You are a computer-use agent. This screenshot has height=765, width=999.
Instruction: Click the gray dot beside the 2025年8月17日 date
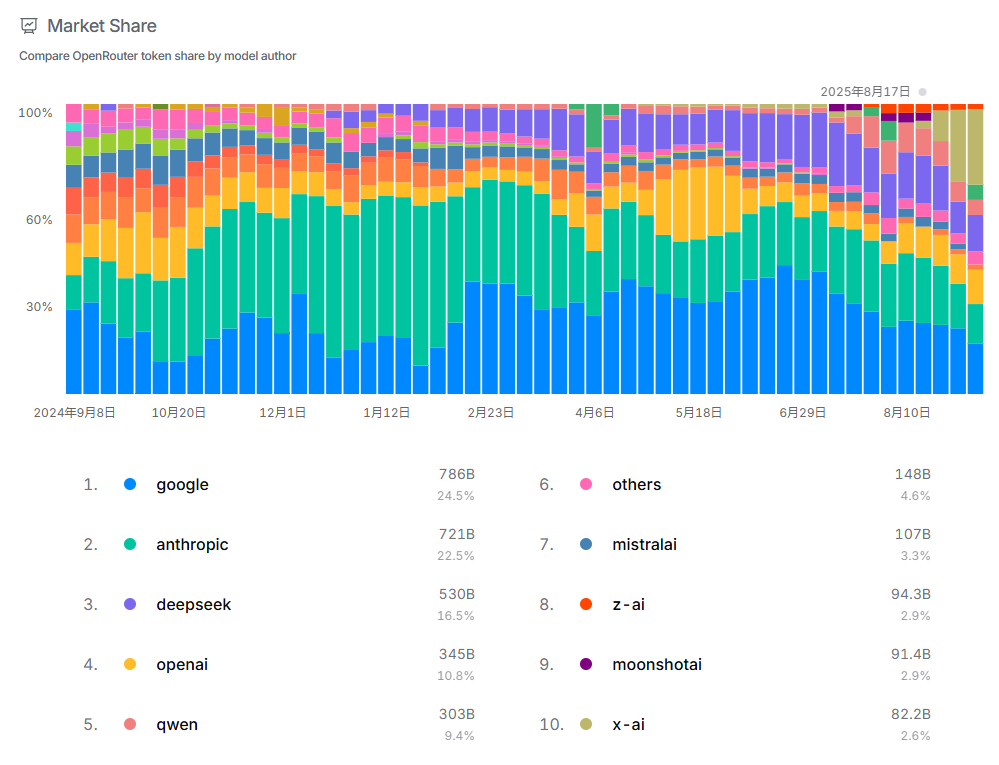point(922,91)
